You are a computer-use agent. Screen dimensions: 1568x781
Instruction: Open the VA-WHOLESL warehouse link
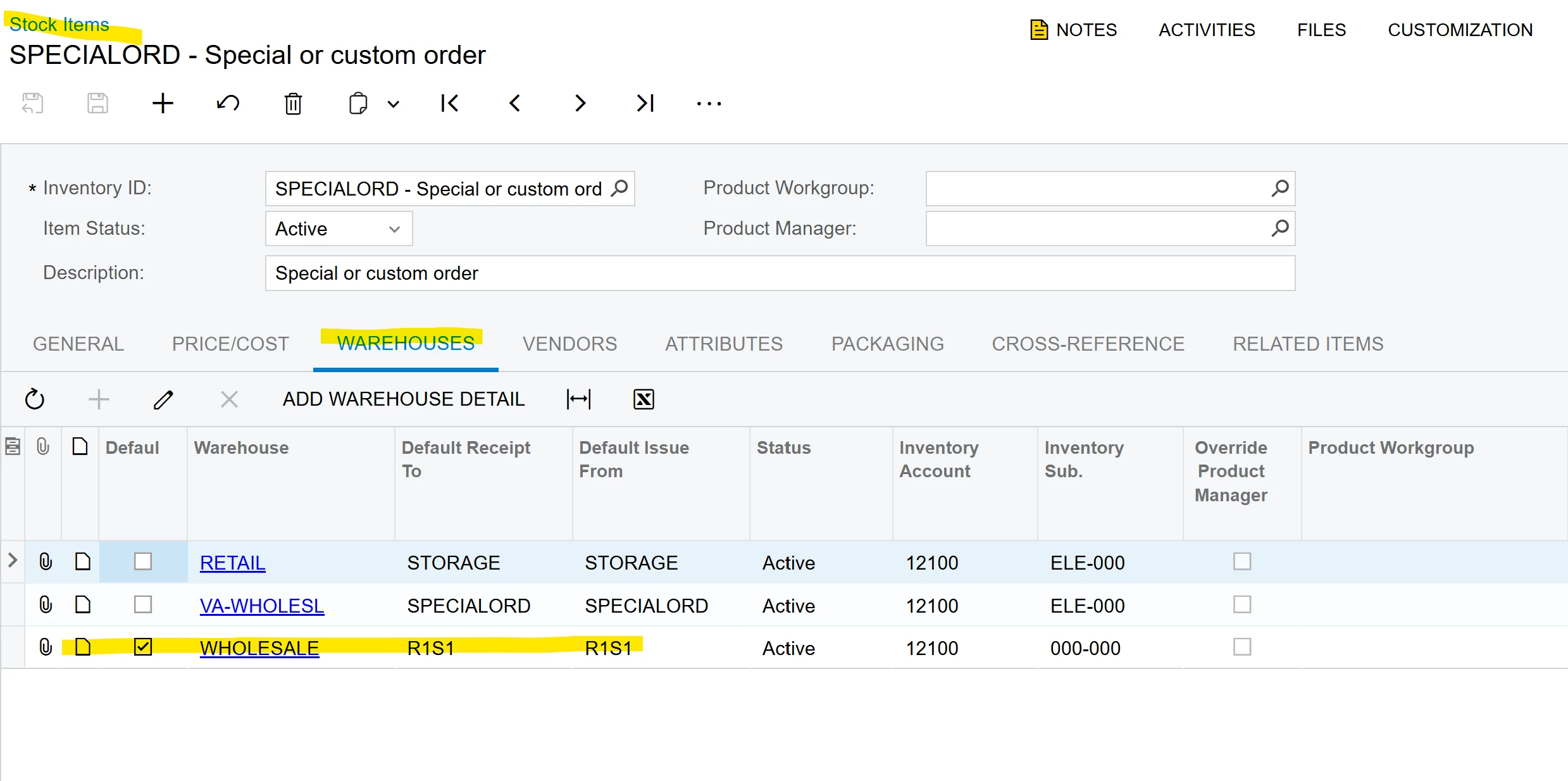point(261,605)
